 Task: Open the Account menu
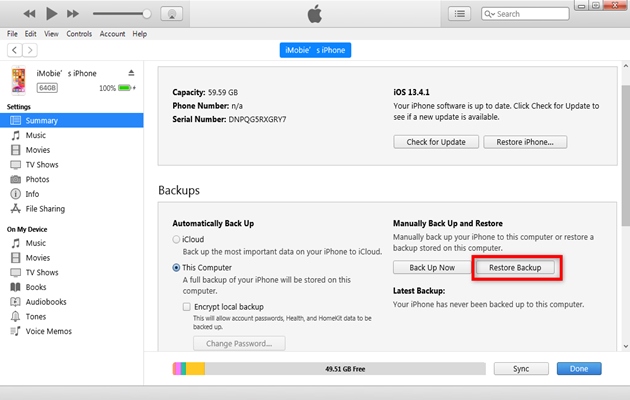pyautogui.click(x=112, y=34)
